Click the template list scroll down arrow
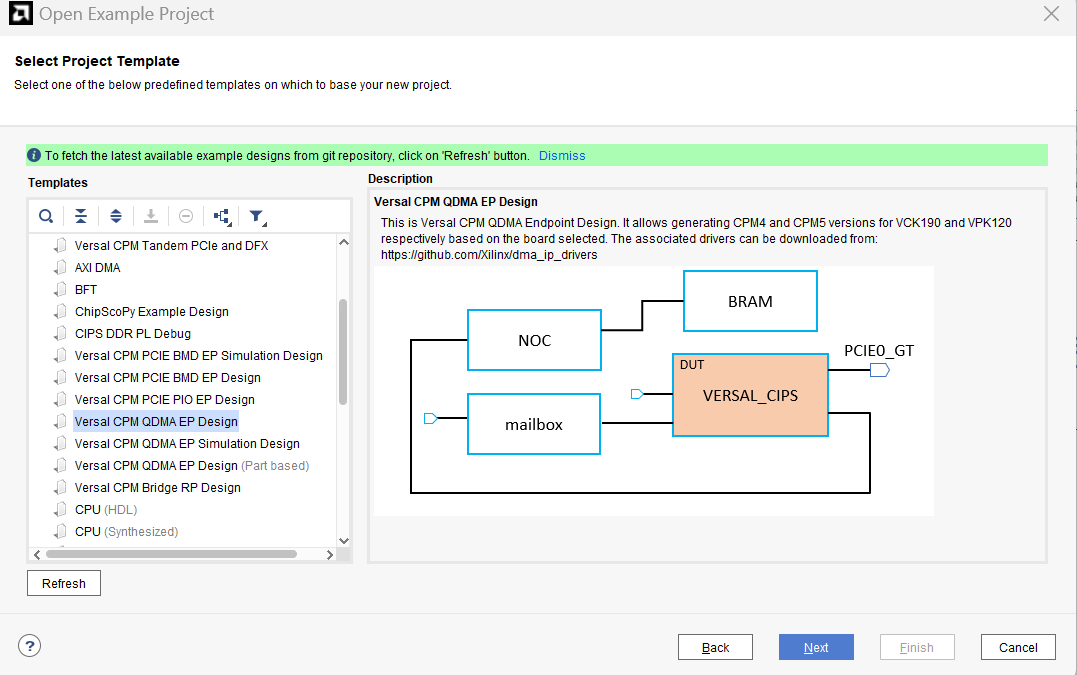Viewport: 1077px width, 675px height. [x=344, y=540]
